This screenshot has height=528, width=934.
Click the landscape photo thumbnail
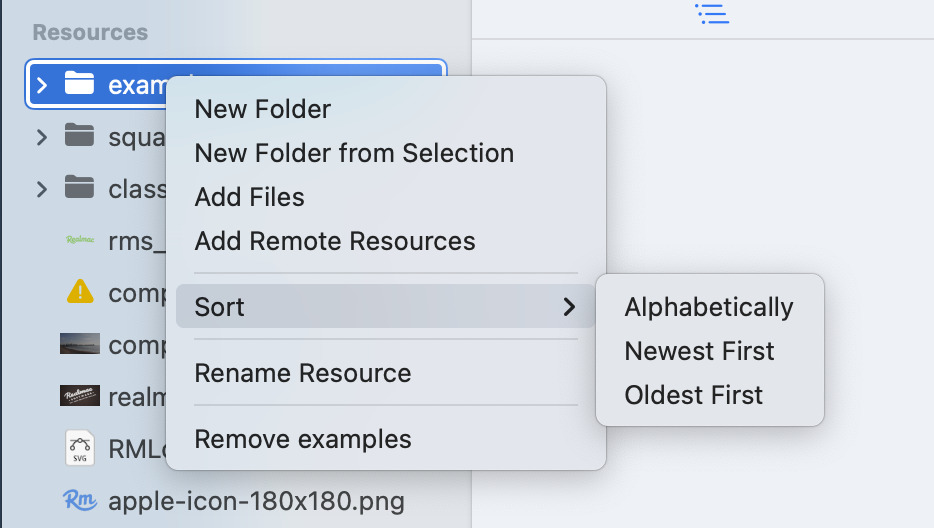tap(79, 344)
